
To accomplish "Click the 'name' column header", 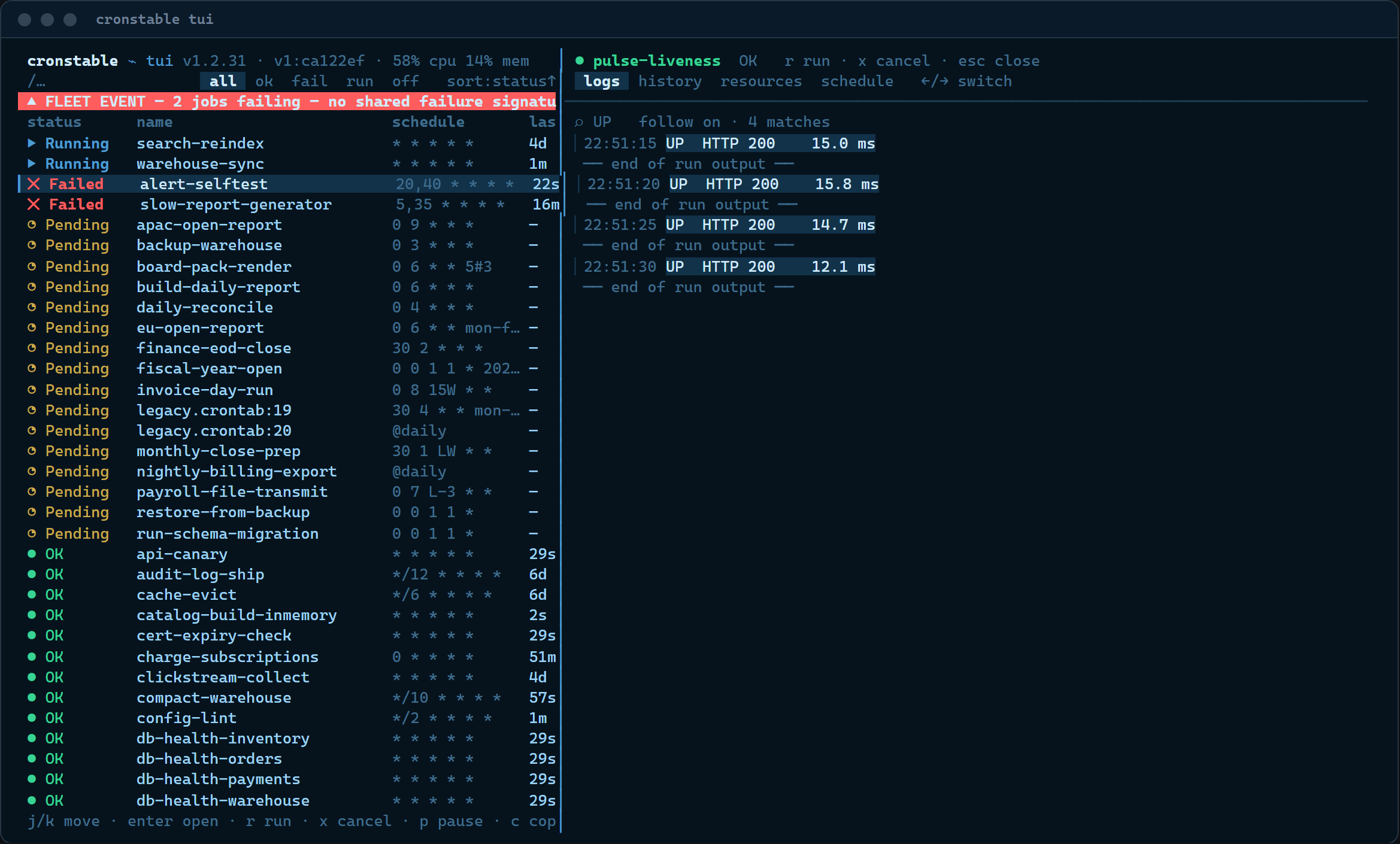I will point(154,122).
